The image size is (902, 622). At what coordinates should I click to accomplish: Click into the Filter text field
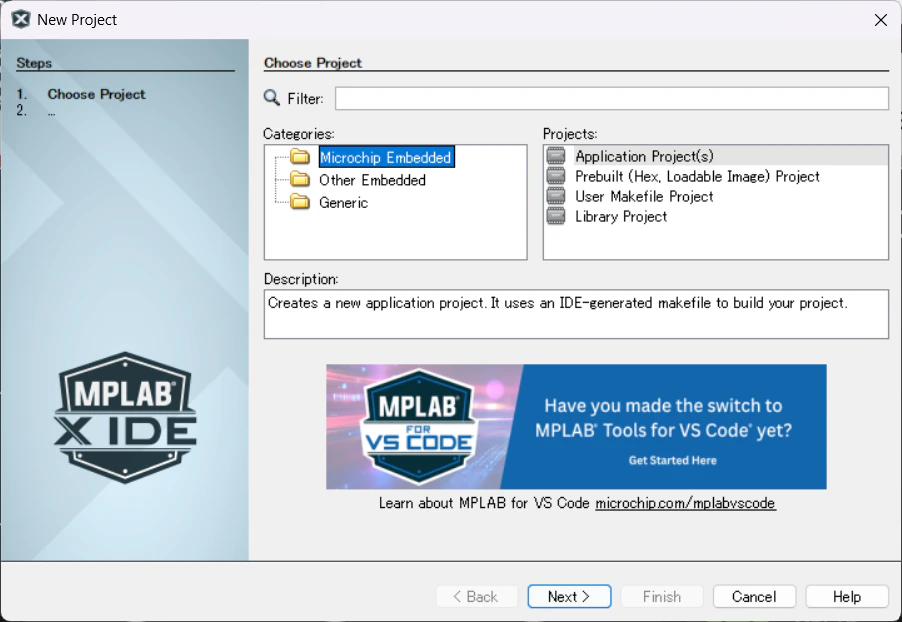point(611,98)
